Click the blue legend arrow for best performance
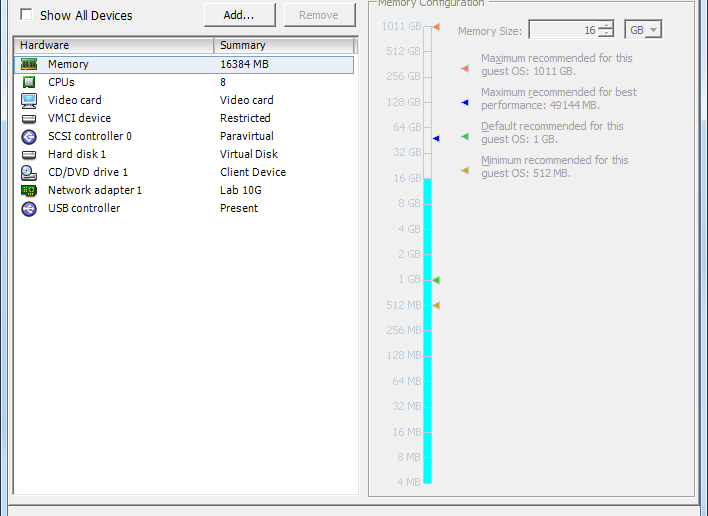Viewport: 708px width, 516px height. [x=465, y=102]
